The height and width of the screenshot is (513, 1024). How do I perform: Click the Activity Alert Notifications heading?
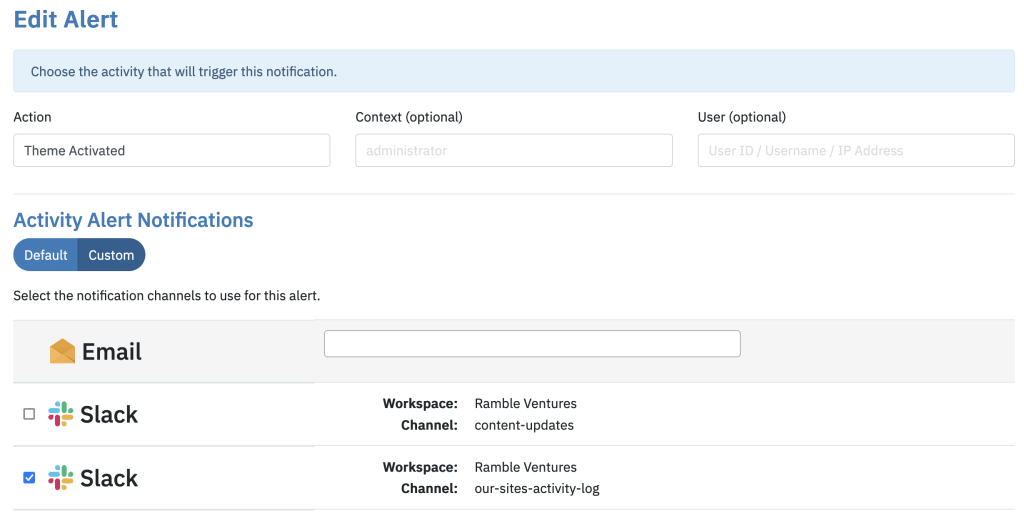tap(133, 220)
